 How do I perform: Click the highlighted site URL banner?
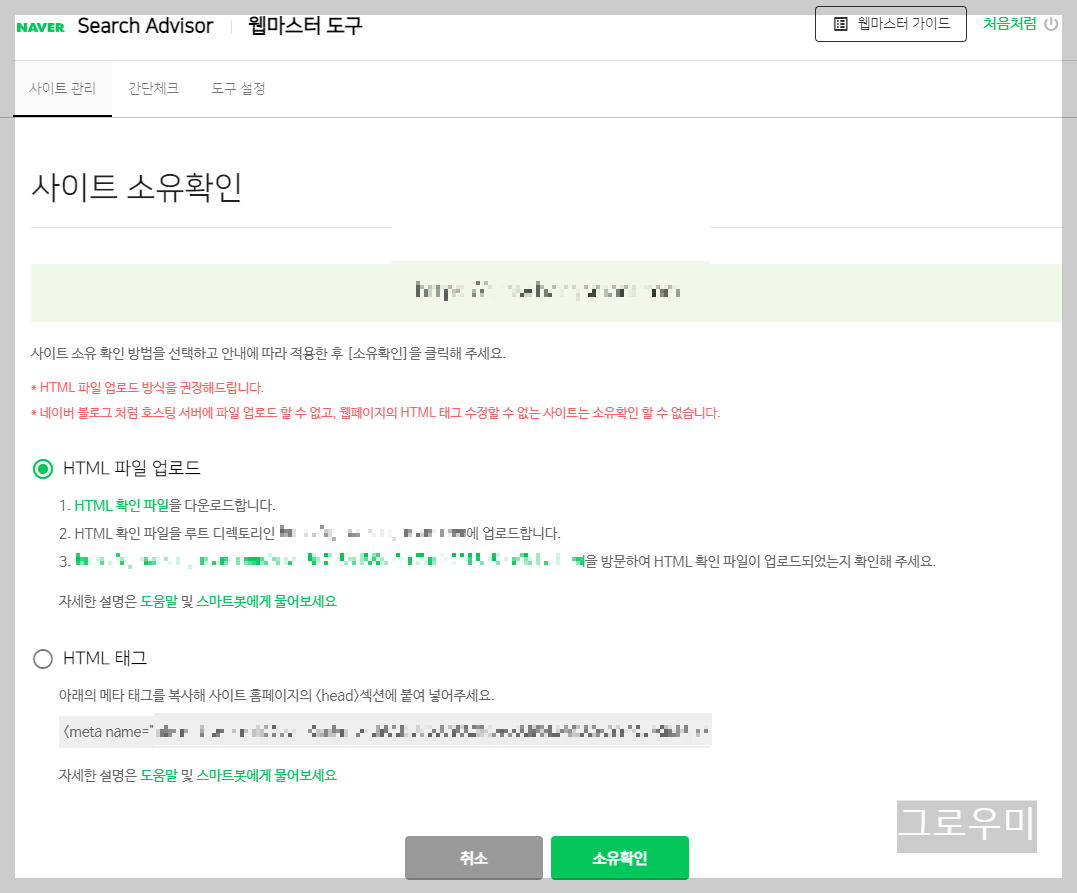549,292
